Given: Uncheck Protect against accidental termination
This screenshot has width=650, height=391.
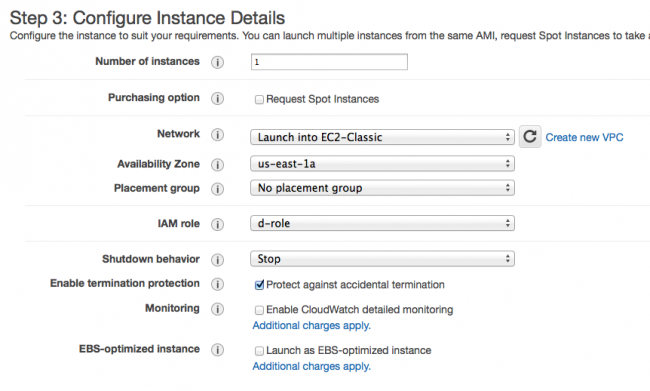Looking at the screenshot, I should 259,285.
